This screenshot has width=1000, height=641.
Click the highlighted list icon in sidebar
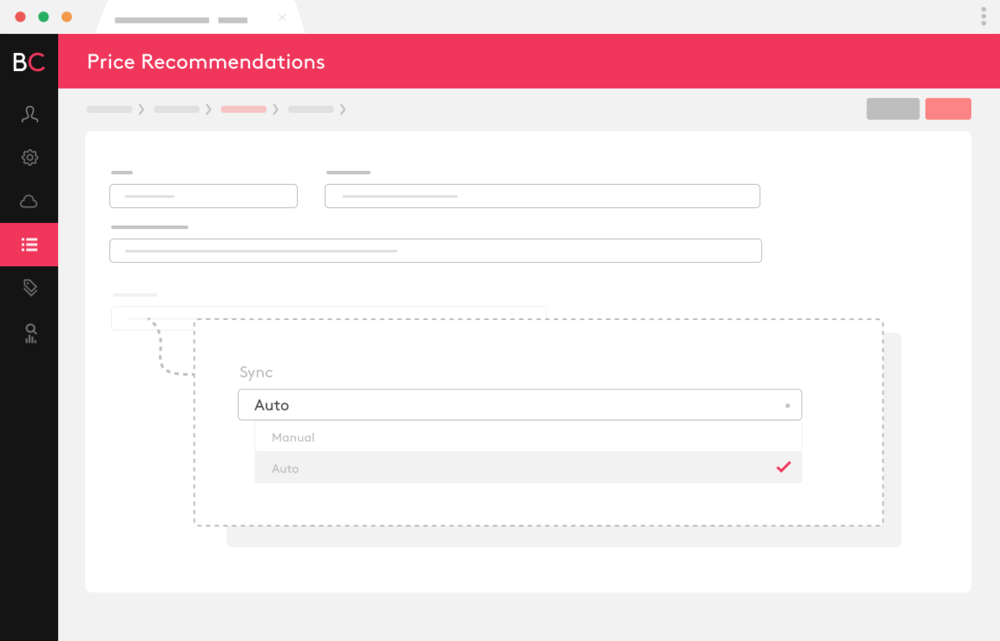(30, 244)
